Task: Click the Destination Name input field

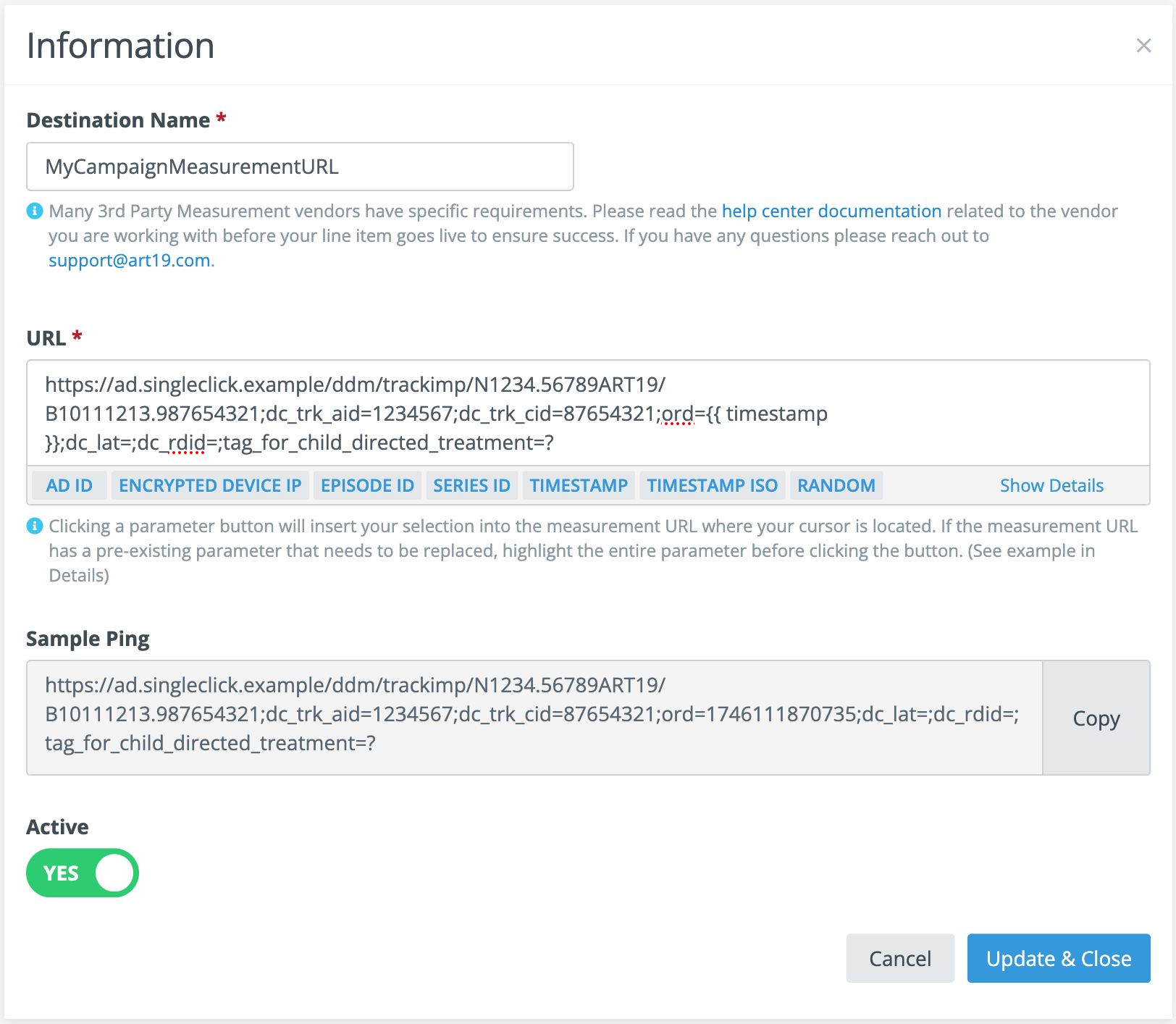Action: tap(300, 167)
